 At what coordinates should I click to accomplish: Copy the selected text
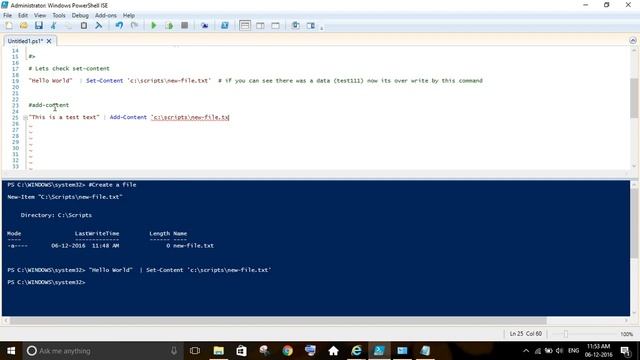(68, 26)
